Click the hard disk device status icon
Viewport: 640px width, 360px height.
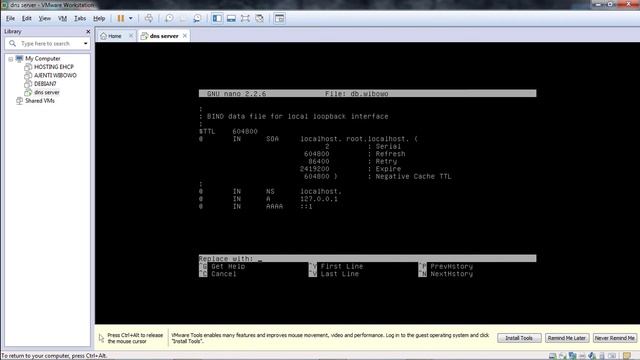point(552,356)
